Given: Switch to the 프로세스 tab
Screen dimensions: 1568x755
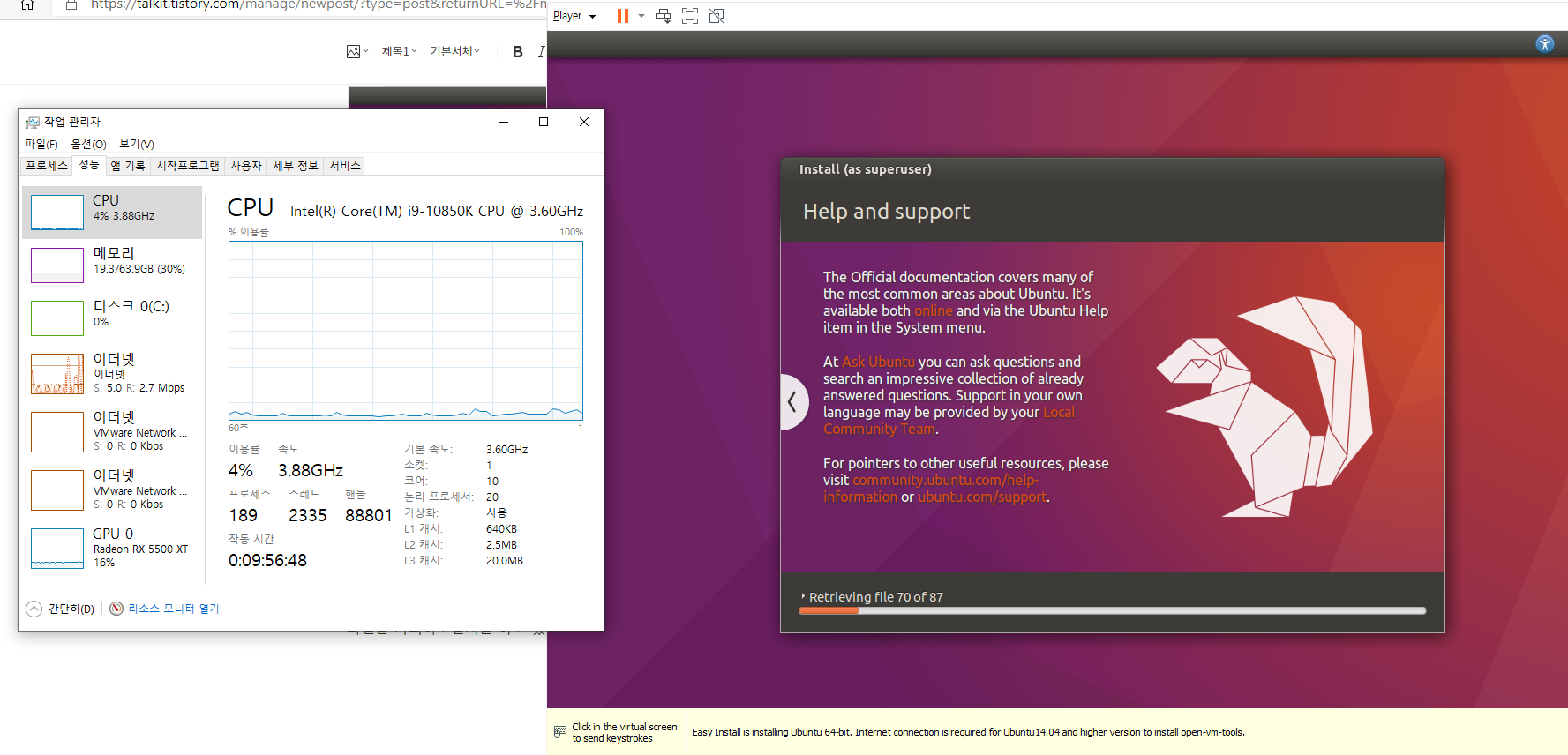Looking at the screenshot, I should [47, 166].
